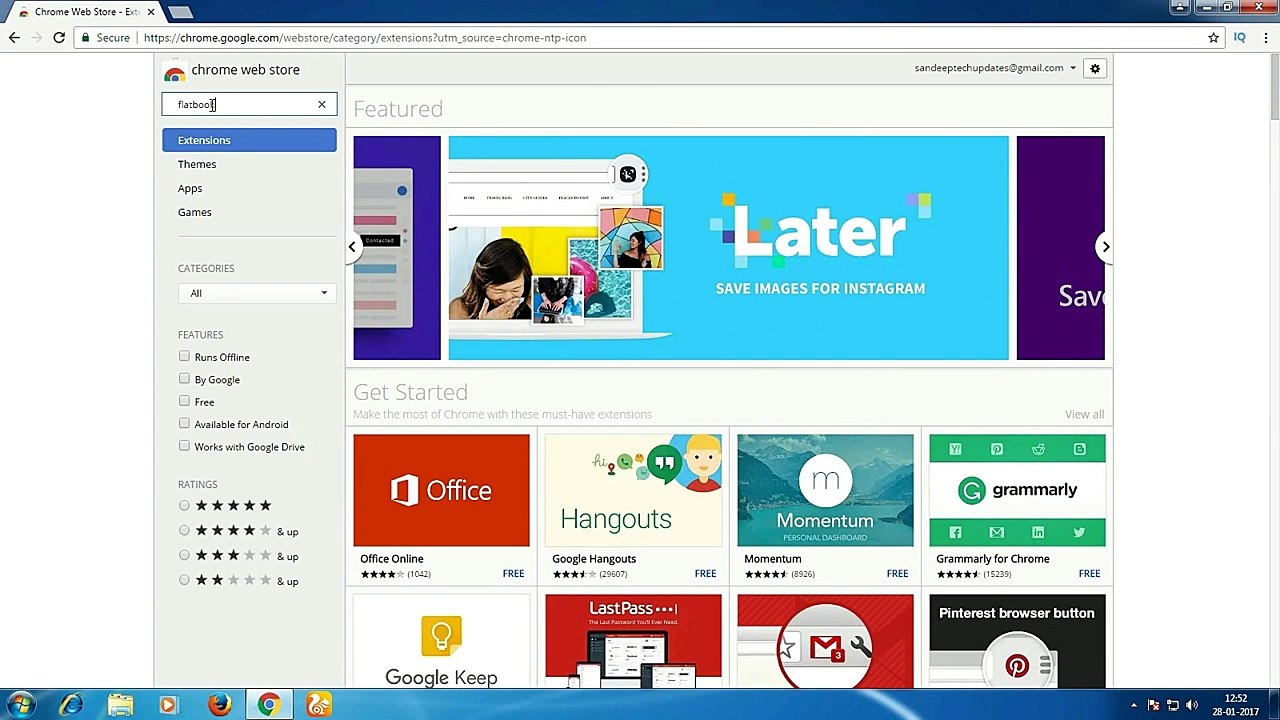Screen dimensions: 1280x720
Task: Open the Later featured banner
Action: [x=729, y=248]
